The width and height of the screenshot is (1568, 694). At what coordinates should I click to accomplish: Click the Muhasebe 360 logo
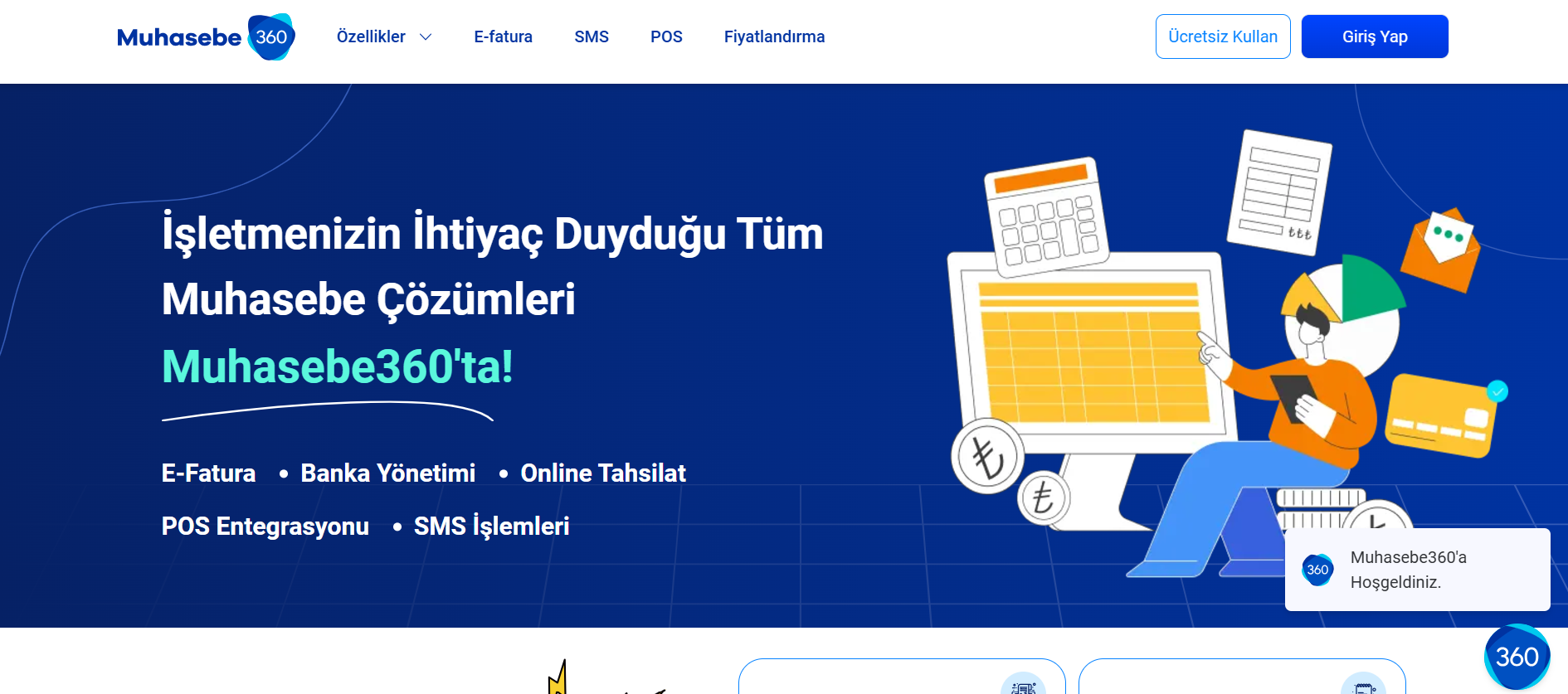tap(206, 36)
